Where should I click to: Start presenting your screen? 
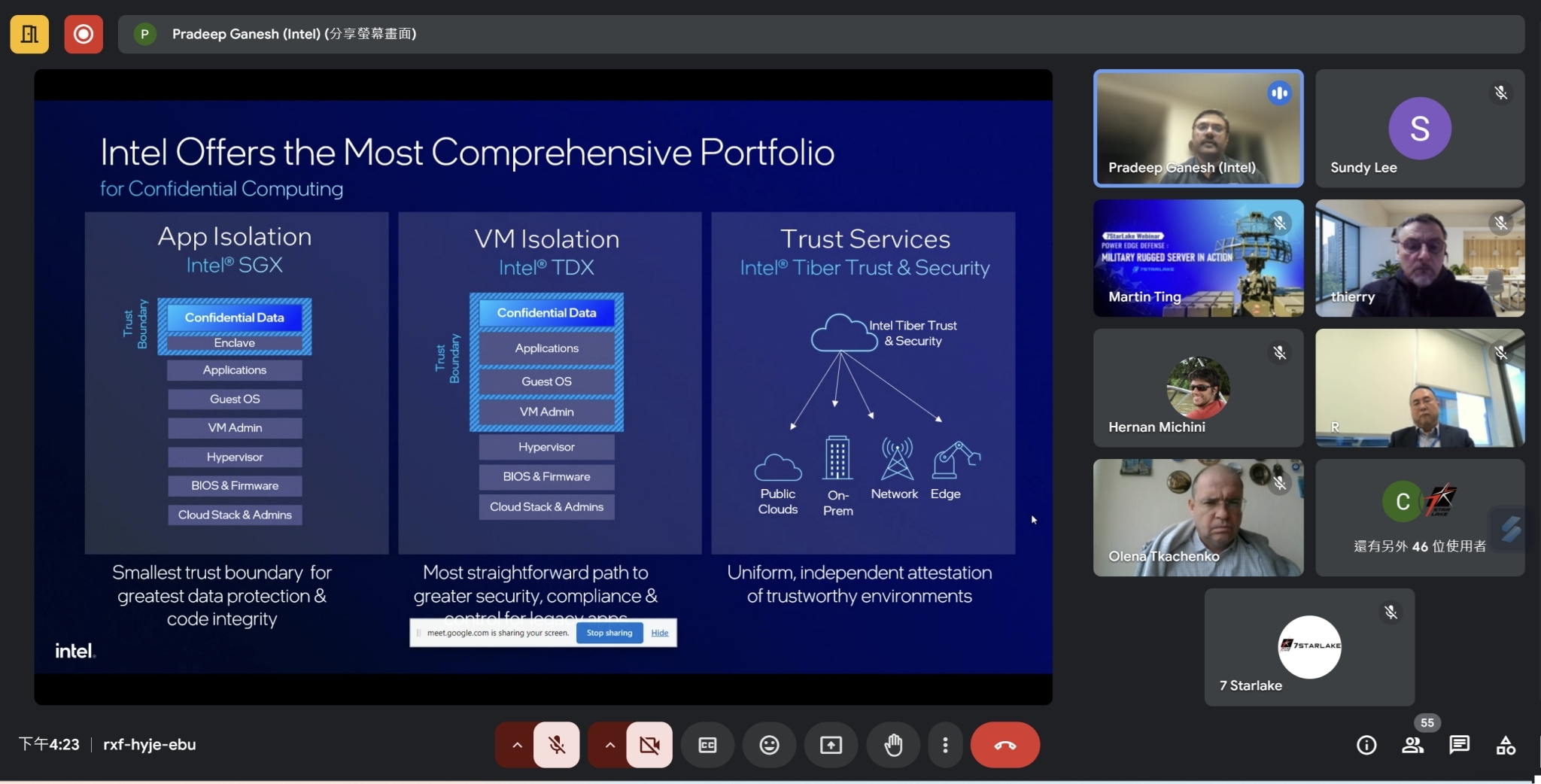[x=829, y=744]
